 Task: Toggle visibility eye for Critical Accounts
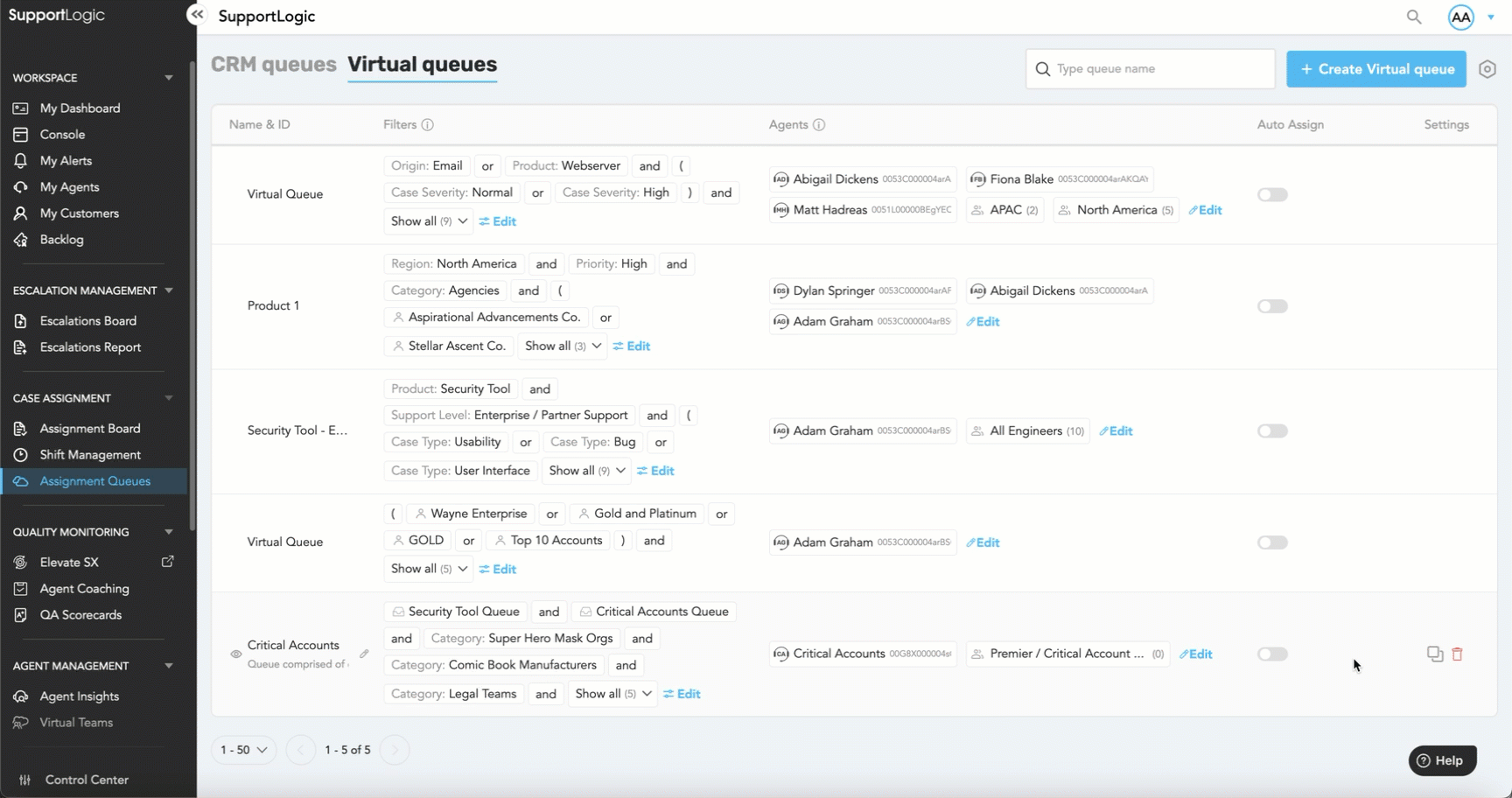[236, 654]
